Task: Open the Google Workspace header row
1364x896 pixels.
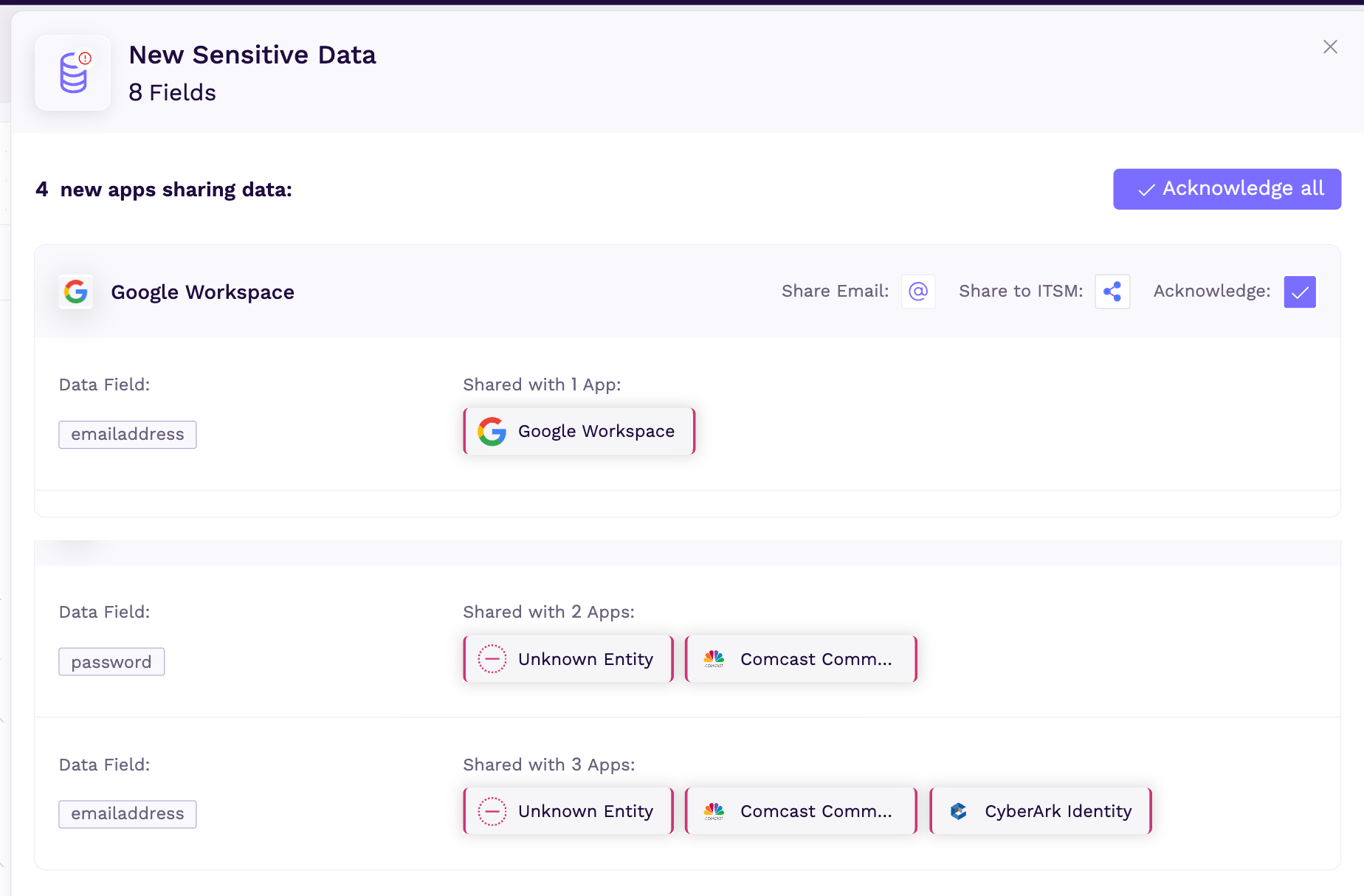Action: [x=202, y=292]
